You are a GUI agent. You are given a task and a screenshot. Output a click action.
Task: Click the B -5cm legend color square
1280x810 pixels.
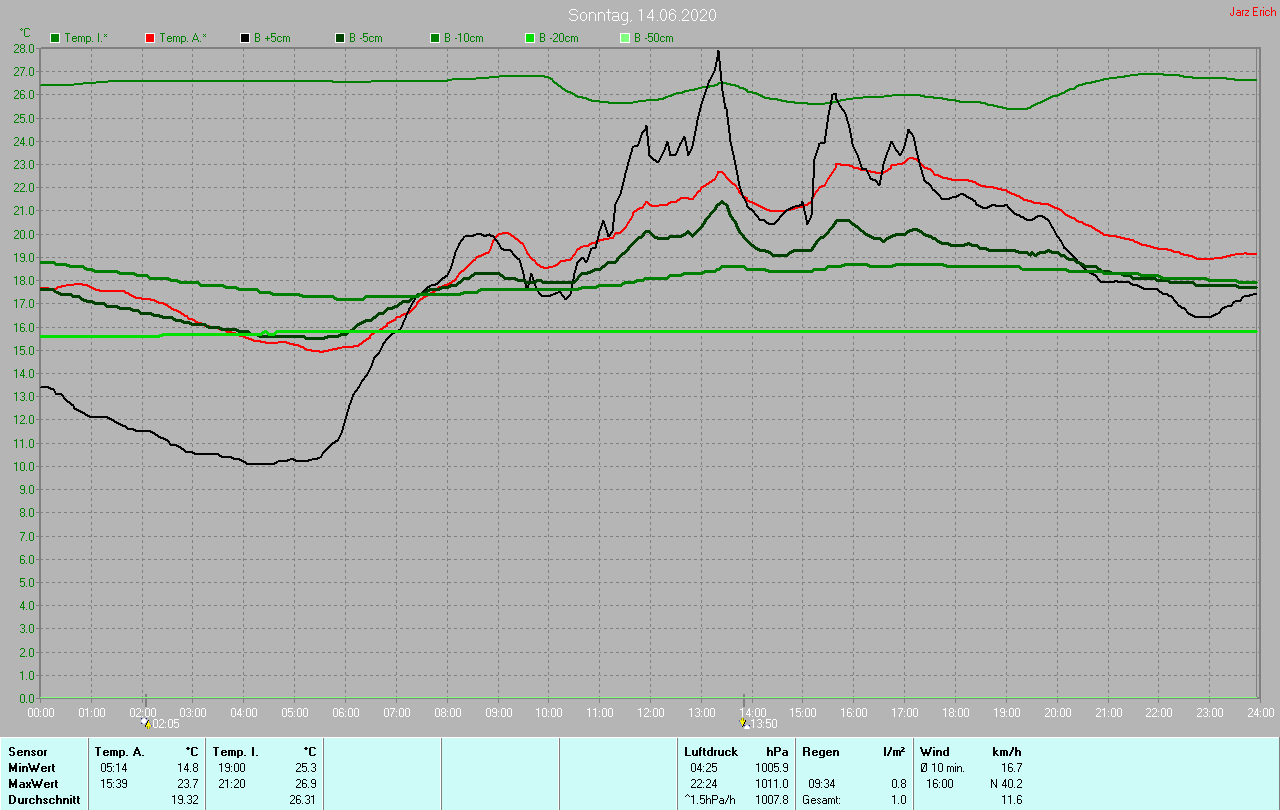[x=340, y=38]
